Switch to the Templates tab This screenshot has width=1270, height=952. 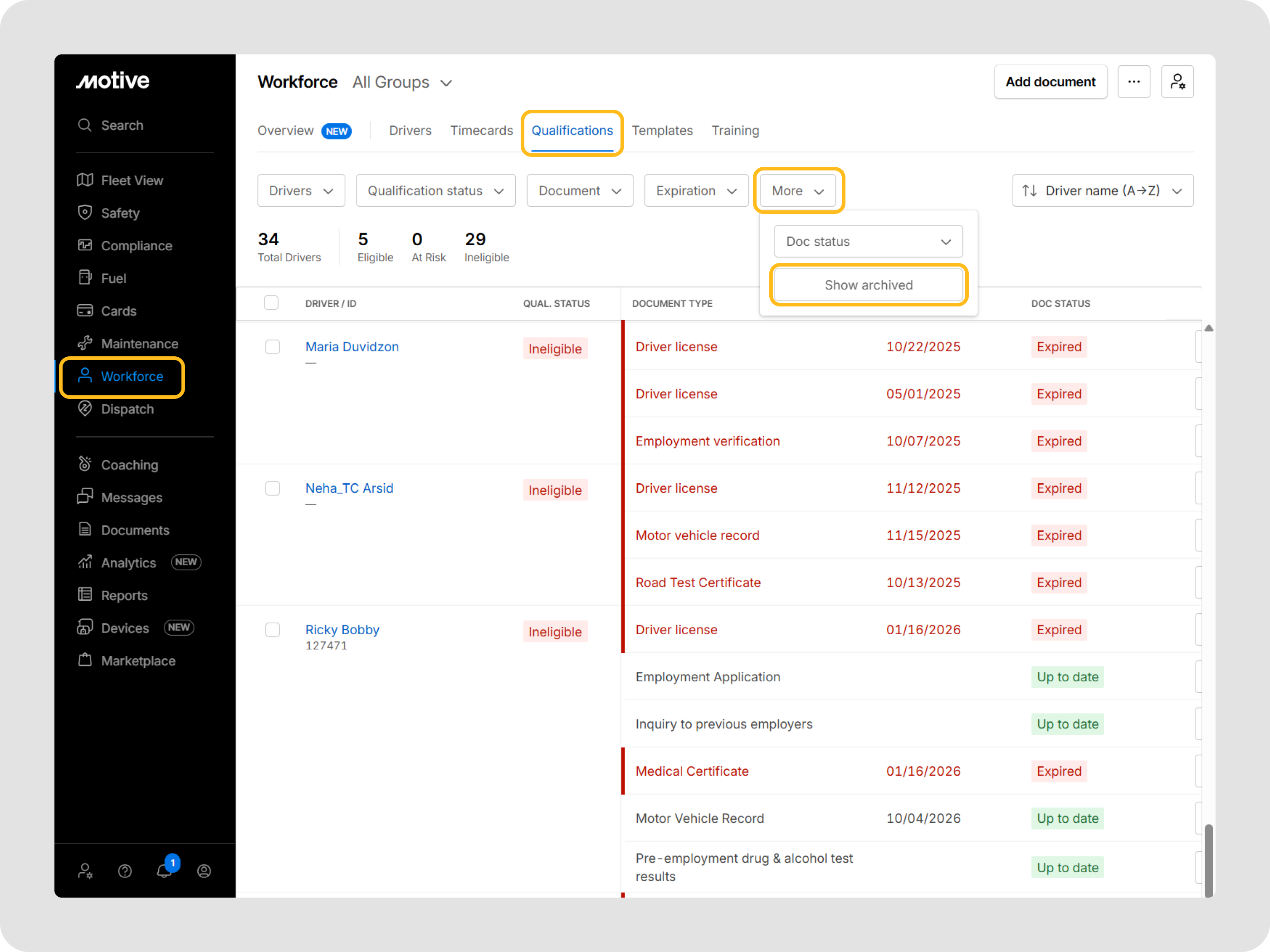tap(662, 131)
